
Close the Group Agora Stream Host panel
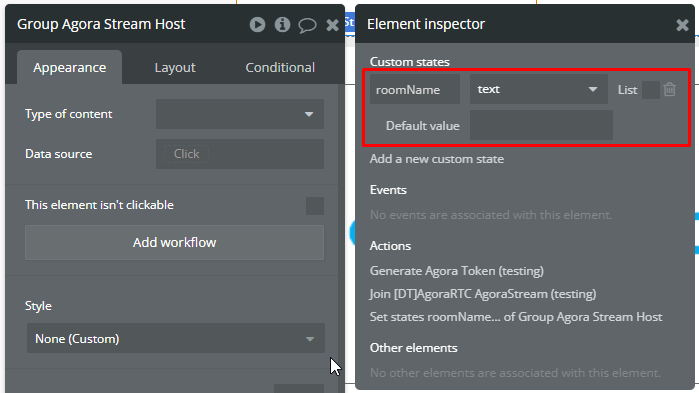click(x=332, y=25)
